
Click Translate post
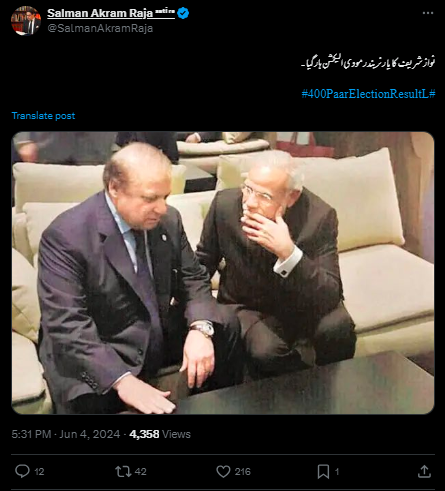tap(43, 116)
